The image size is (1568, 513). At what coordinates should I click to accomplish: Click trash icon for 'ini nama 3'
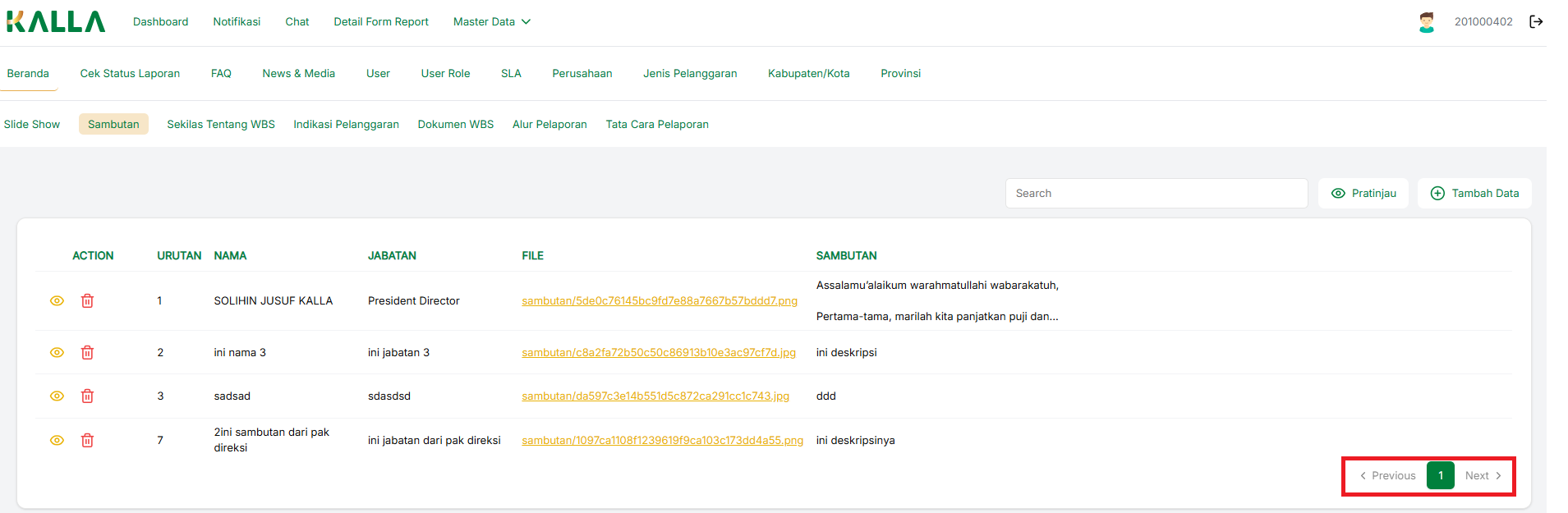coord(87,353)
